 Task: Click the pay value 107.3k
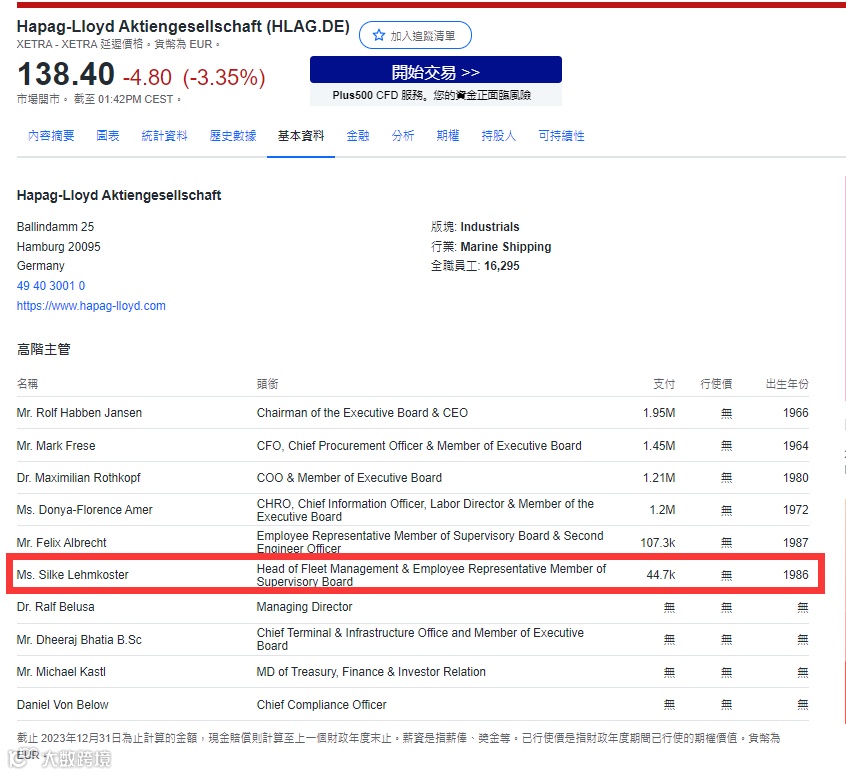click(658, 542)
